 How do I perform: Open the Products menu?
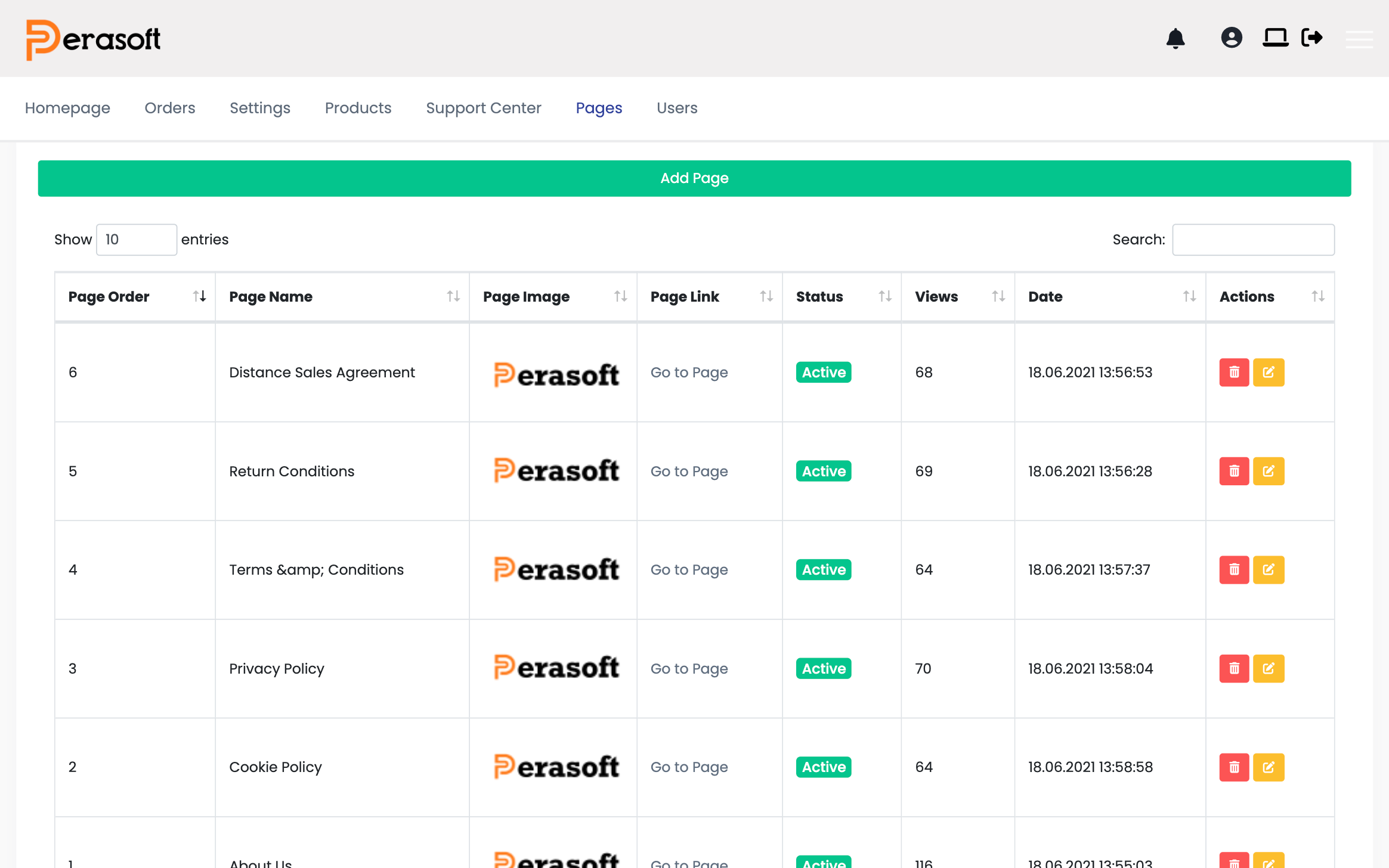pyautogui.click(x=358, y=108)
